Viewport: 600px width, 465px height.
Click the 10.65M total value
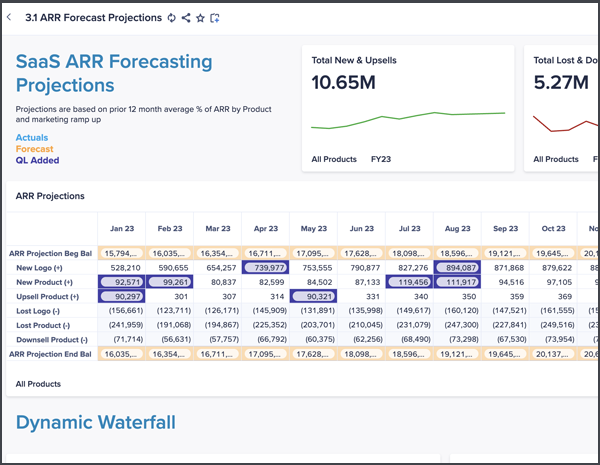[x=343, y=82]
